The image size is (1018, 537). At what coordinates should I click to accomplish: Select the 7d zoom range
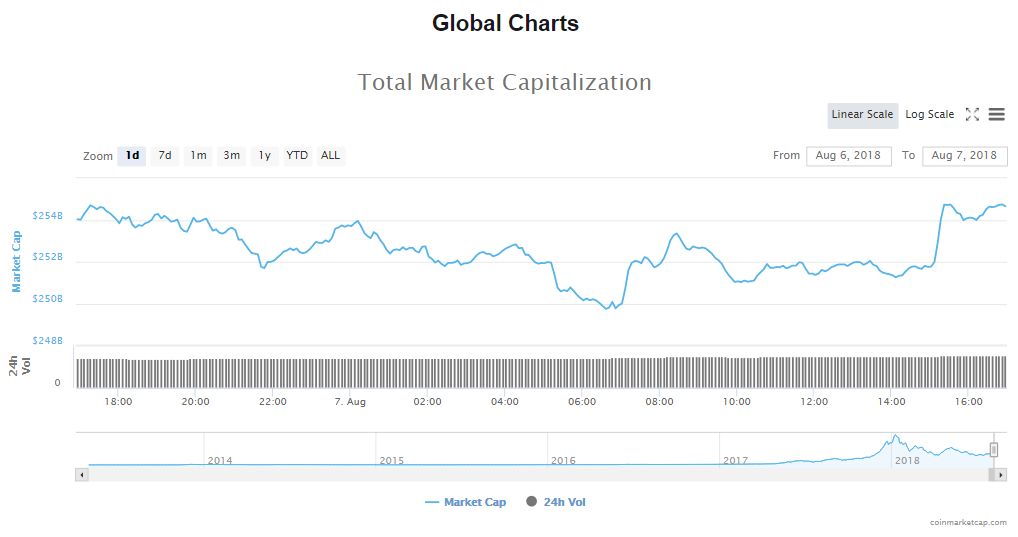[x=165, y=156]
